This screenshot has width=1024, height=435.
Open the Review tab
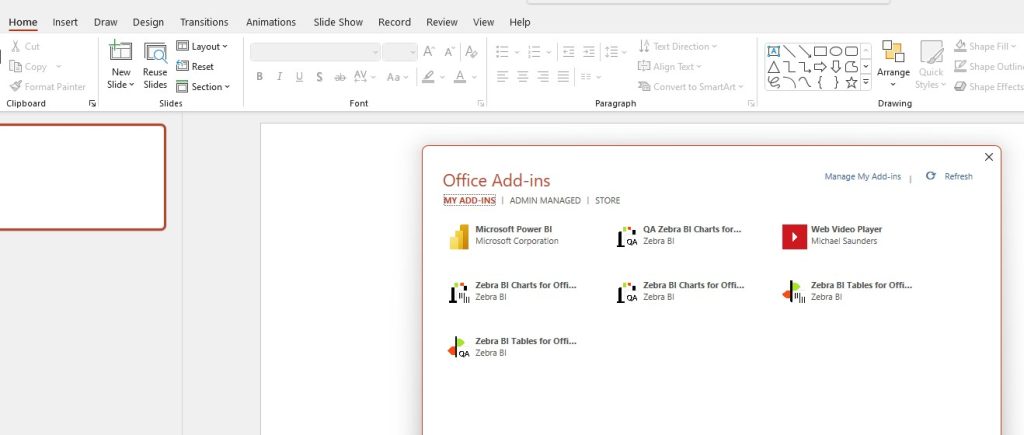pyautogui.click(x=442, y=22)
